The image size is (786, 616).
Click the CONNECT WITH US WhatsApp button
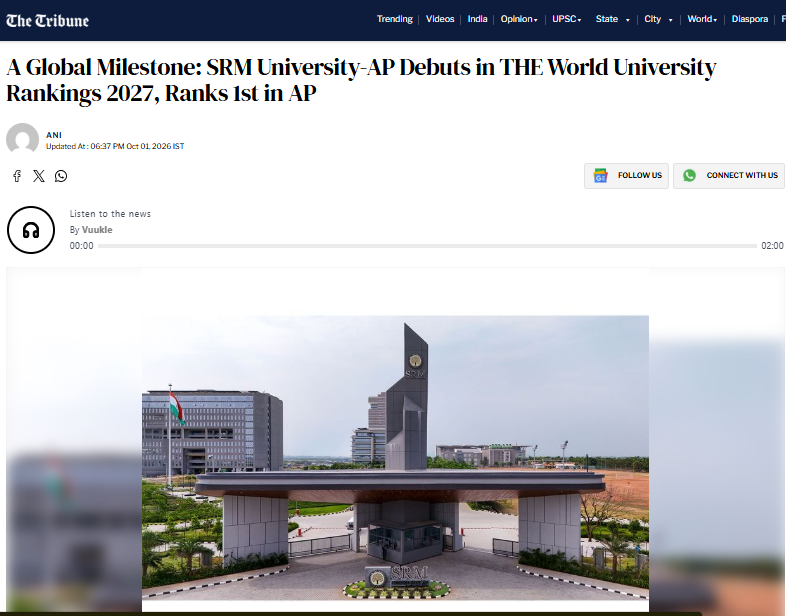point(729,175)
